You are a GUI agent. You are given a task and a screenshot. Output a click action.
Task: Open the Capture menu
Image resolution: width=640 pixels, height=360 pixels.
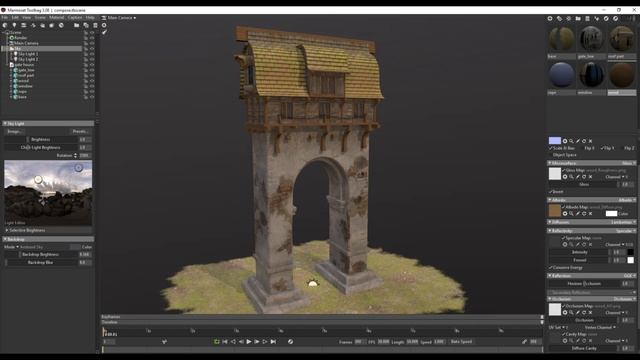75,18
